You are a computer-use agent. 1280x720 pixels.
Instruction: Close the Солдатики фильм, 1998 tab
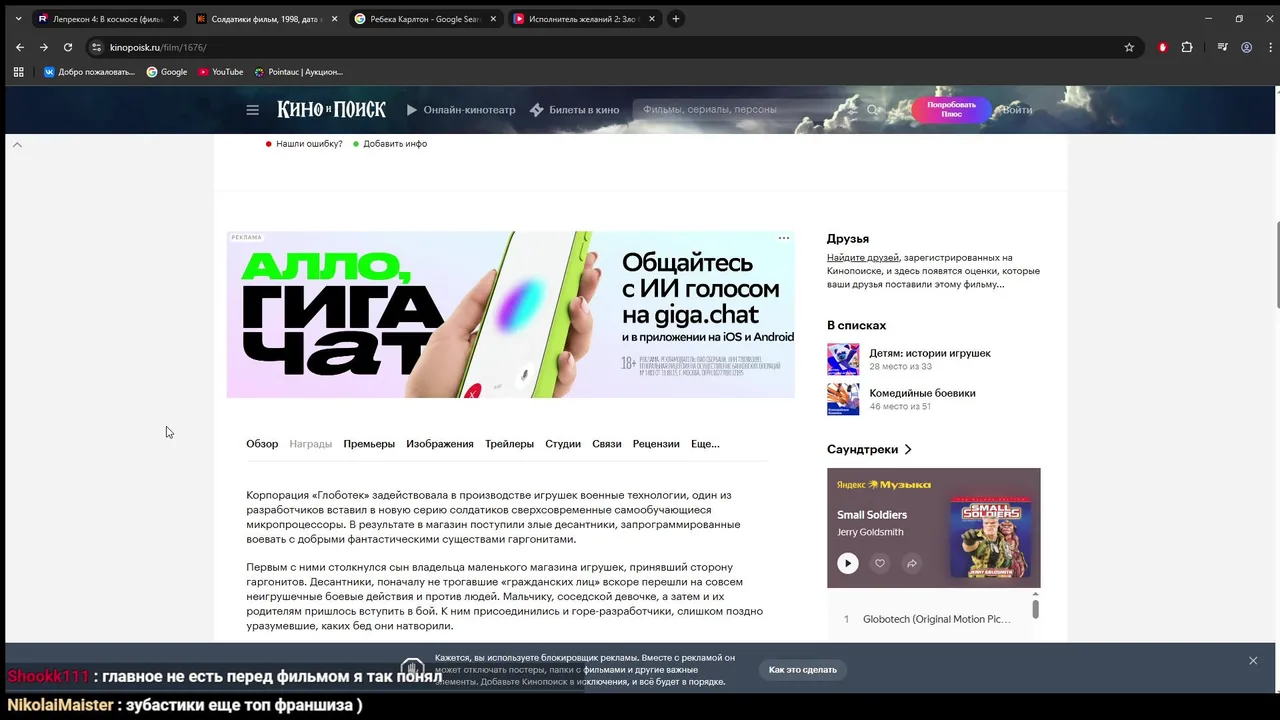click(334, 19)
